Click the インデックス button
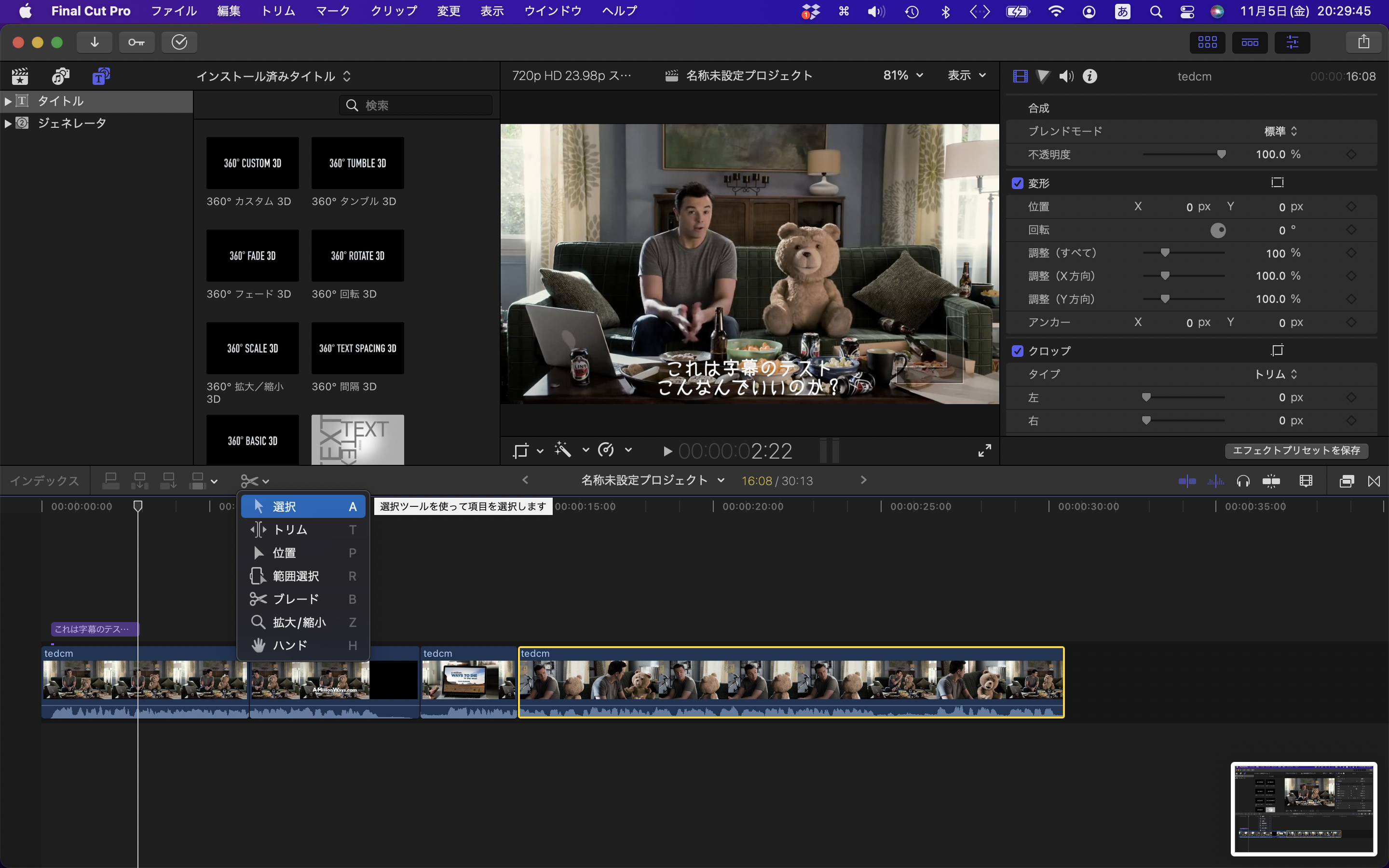 [45, 481]
